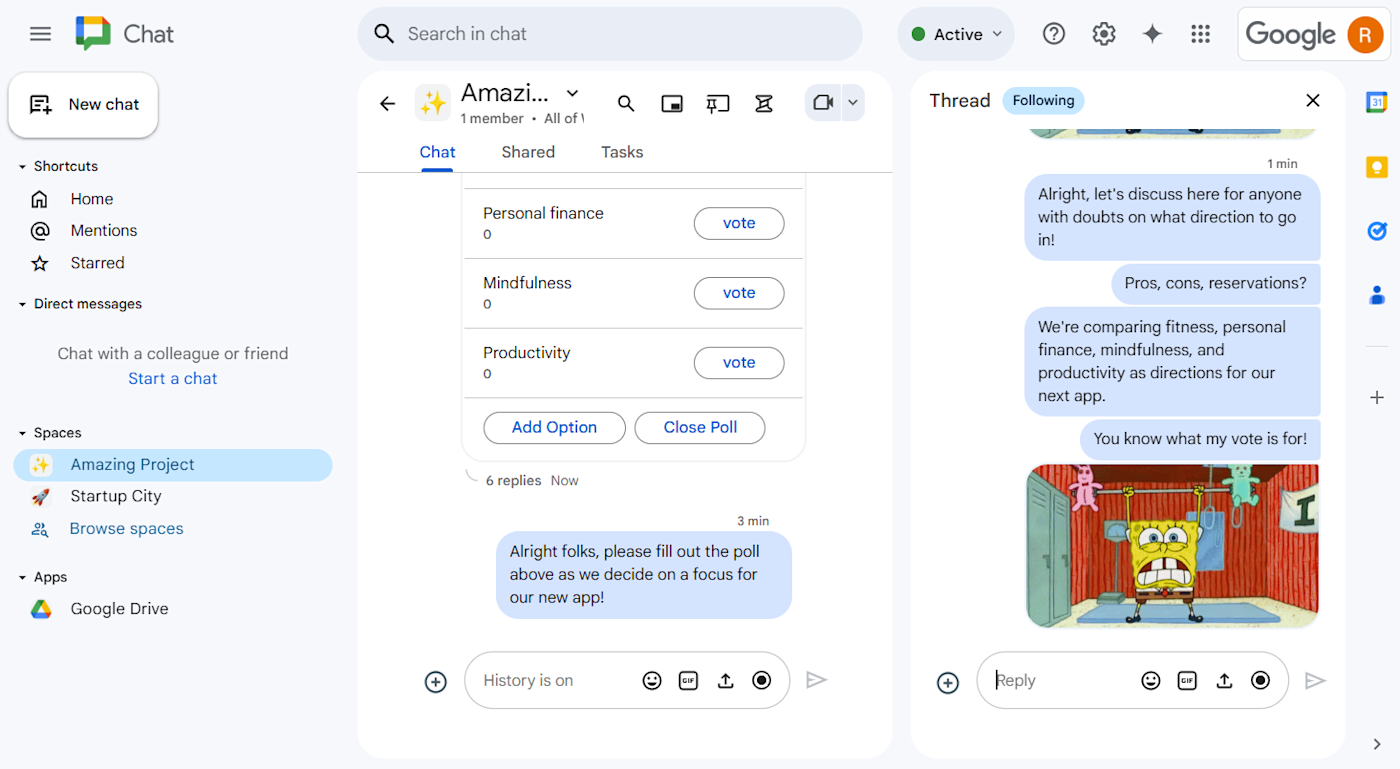Screen dimensions: 1400x769
Task: Toggle the Following thread chip
Action: click(1043, 100)
